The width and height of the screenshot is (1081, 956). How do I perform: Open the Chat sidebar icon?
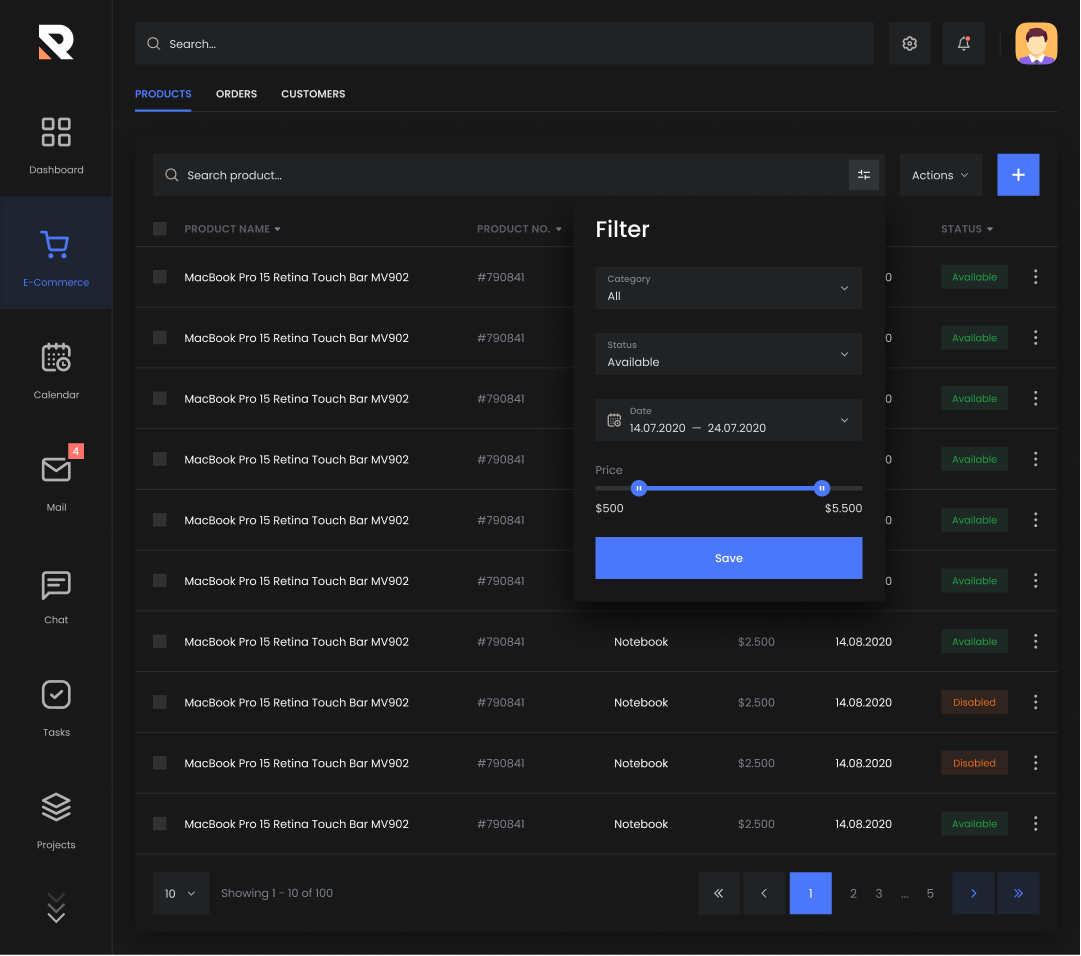56,585
